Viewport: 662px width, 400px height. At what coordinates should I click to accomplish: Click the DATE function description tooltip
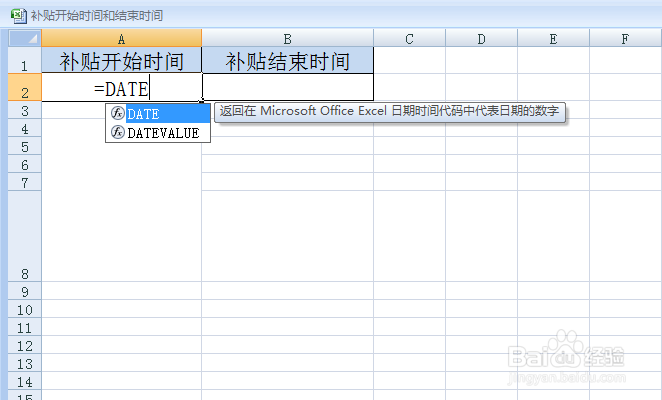(390, 112)
